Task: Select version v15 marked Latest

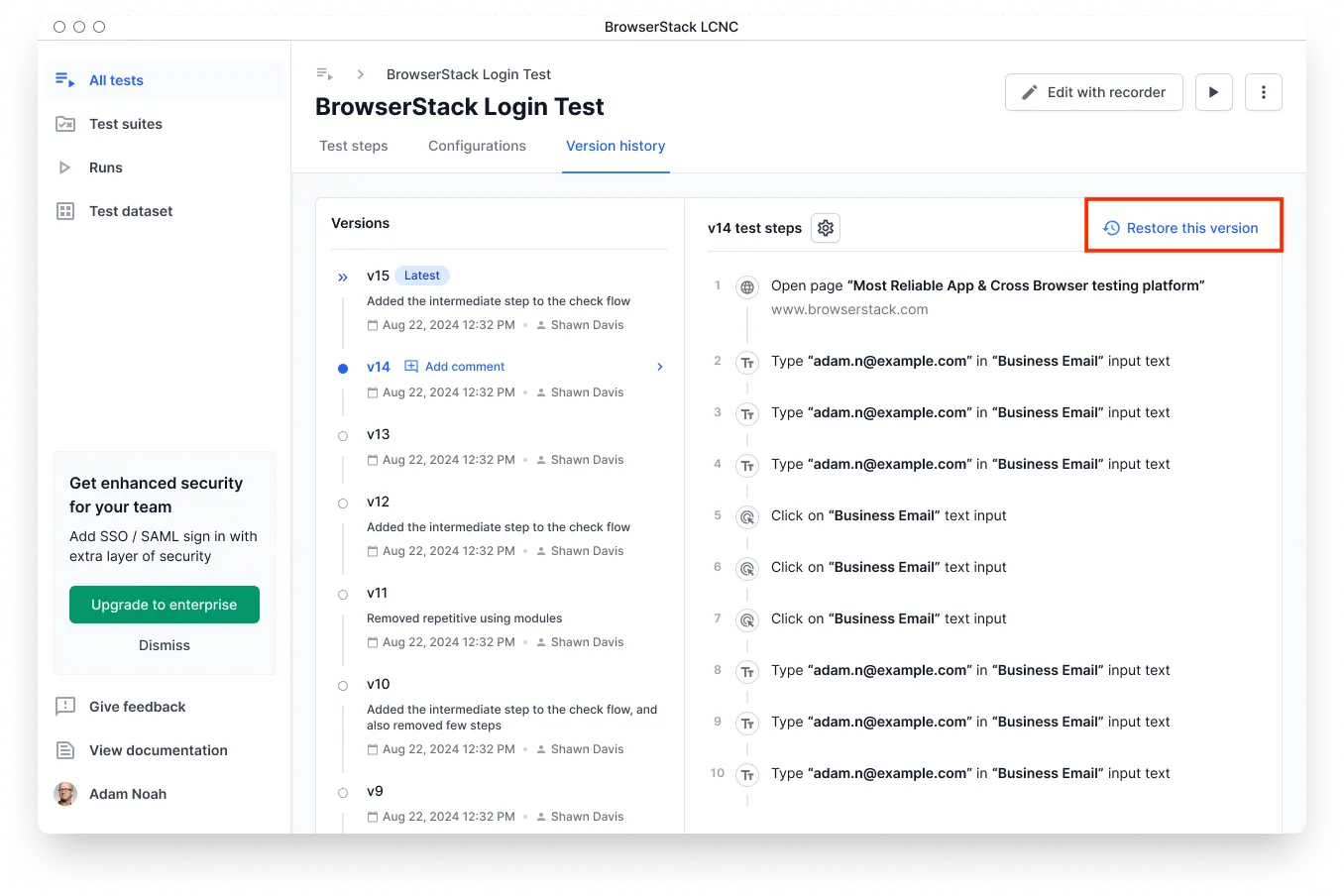Action: 378,276
